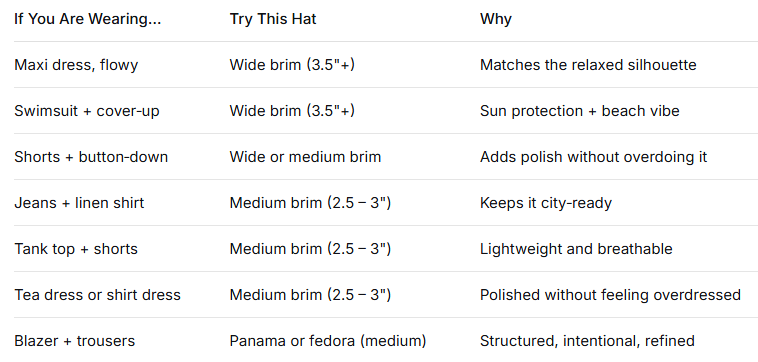Image resolution: width=758 pixels, height=362 pixels.
Task: Click 'Sun protection + beach vibe' text
Action: [x=580, y=111]
